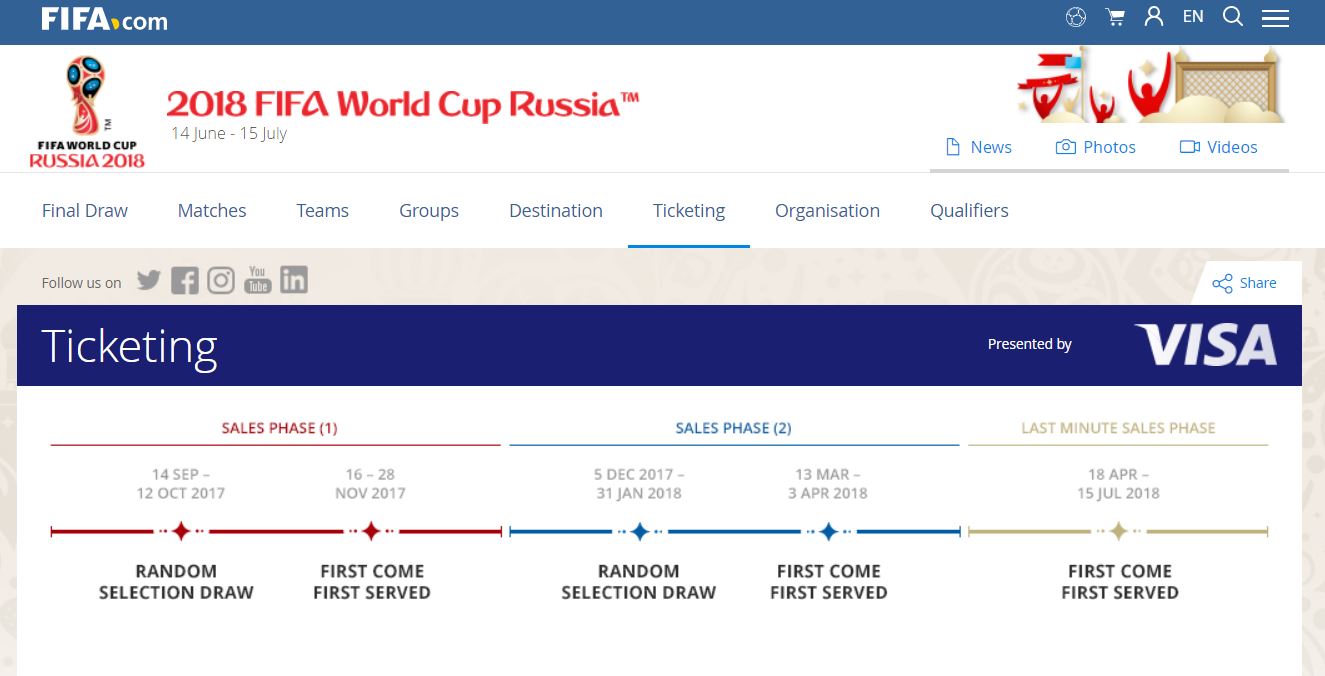This screenshot has height=676, width=1325.
Task: Click the Presented by label
Action: (1030, 344)
